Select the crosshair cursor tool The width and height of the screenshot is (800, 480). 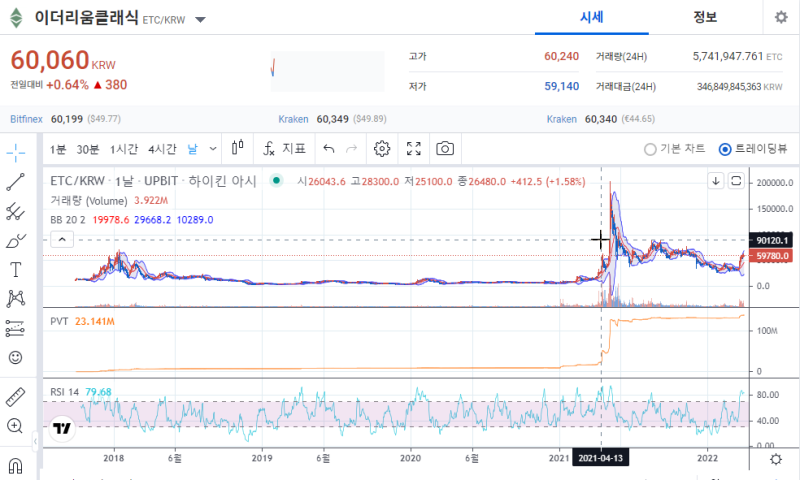(x=15, y=152)
